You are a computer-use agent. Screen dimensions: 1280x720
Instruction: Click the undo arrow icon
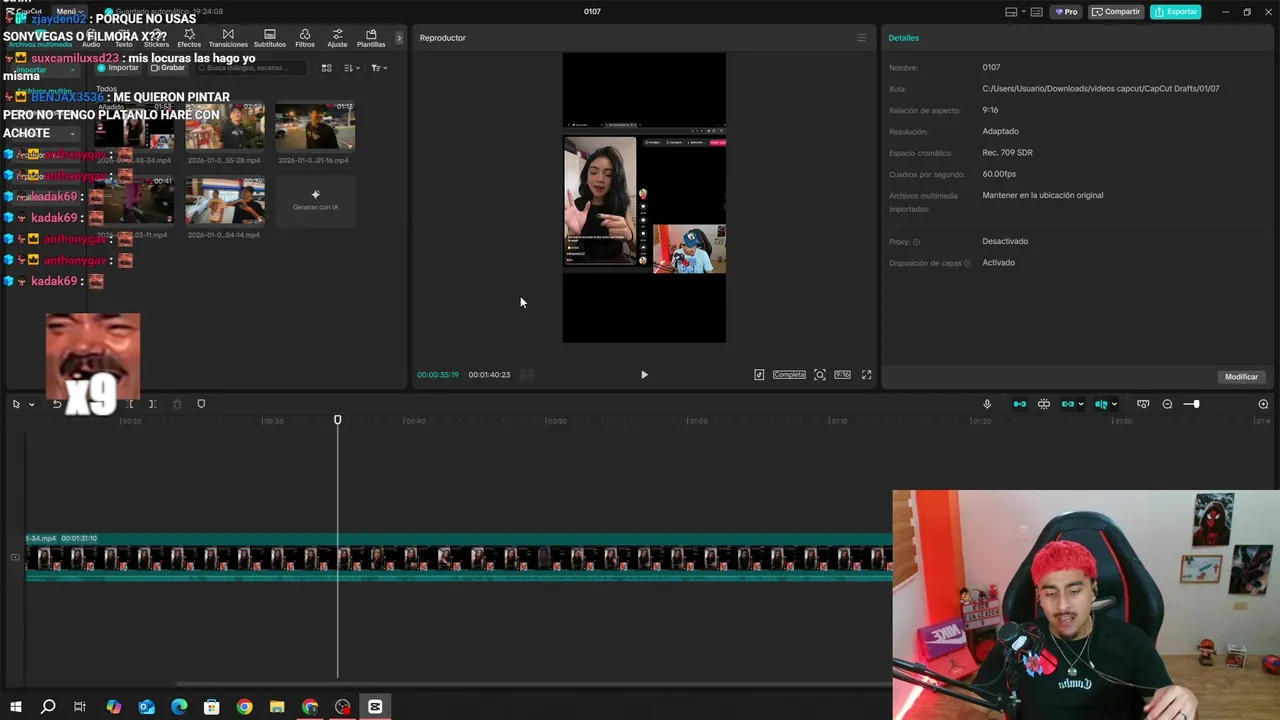pyautogui.click(x=57, y=404)
